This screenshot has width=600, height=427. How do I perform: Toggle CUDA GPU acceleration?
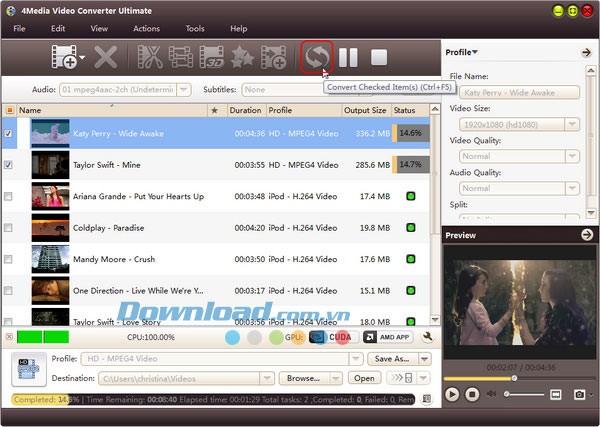[x=334, y=337]
